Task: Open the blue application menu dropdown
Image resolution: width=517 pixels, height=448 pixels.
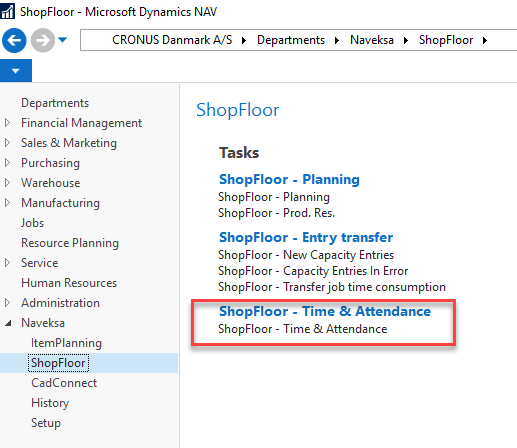Action: pos(16,70)
